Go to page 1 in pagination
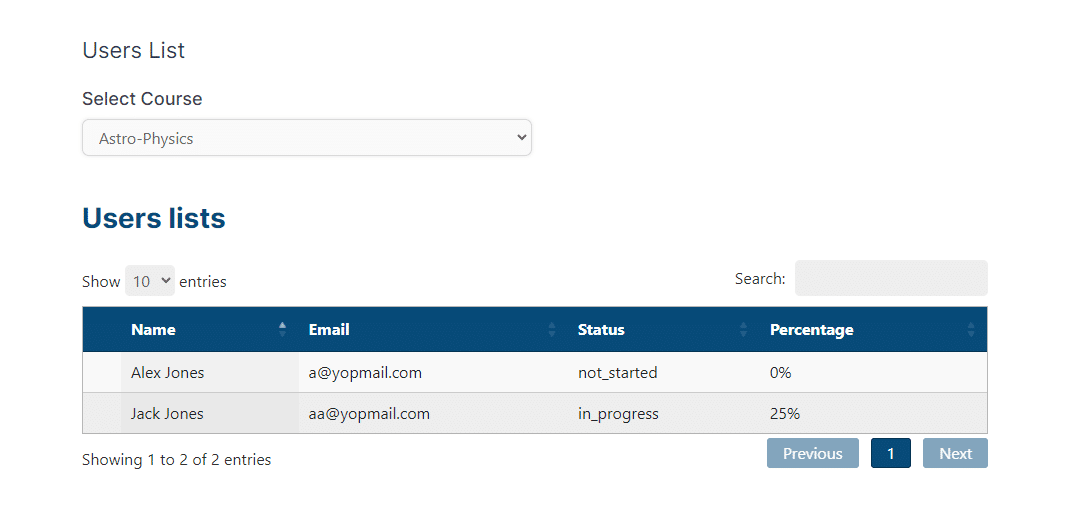The height and width of the screenshot is (521, 1071). [891, 453]
